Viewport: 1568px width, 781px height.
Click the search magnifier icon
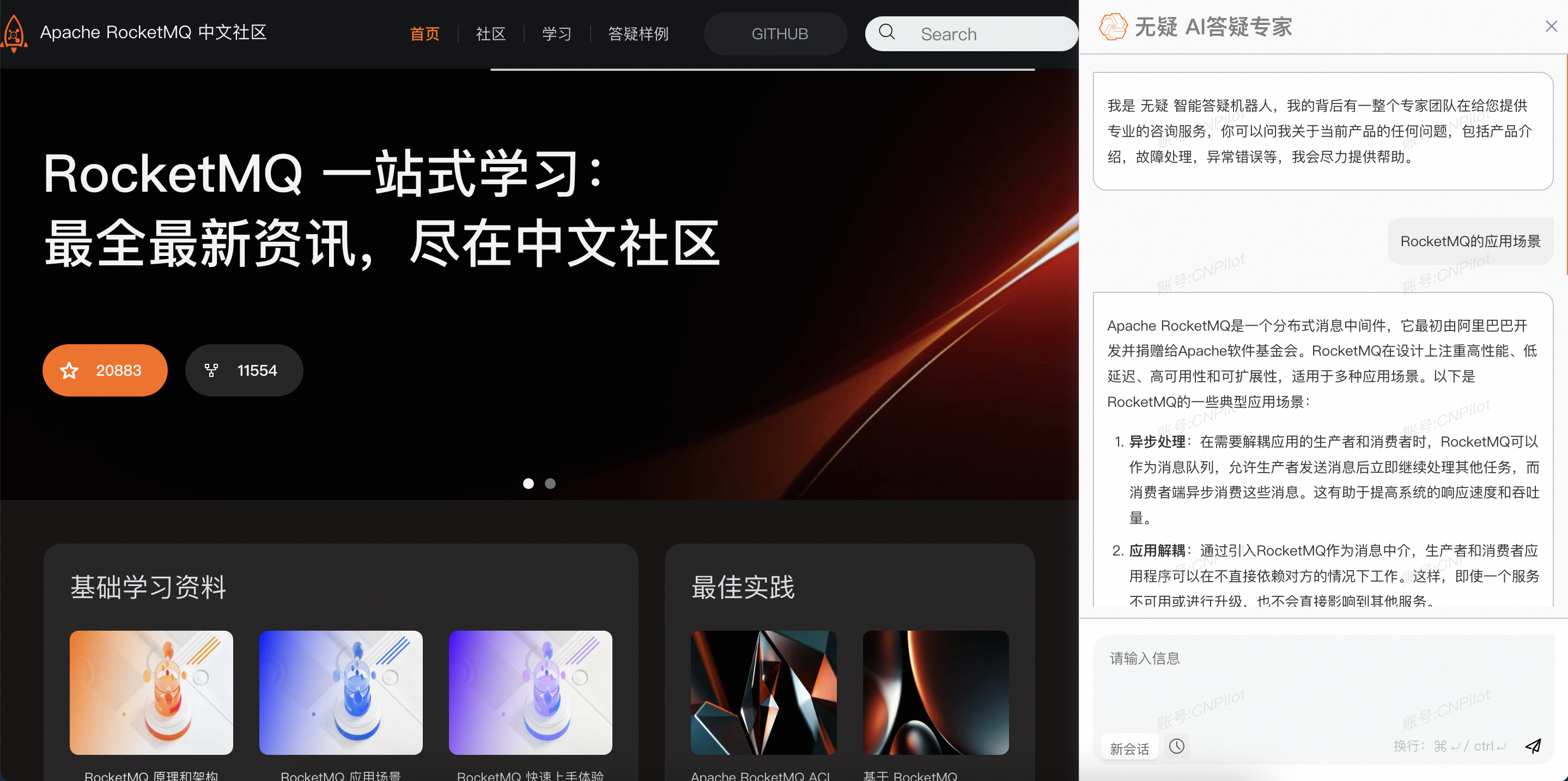point(886,32)
